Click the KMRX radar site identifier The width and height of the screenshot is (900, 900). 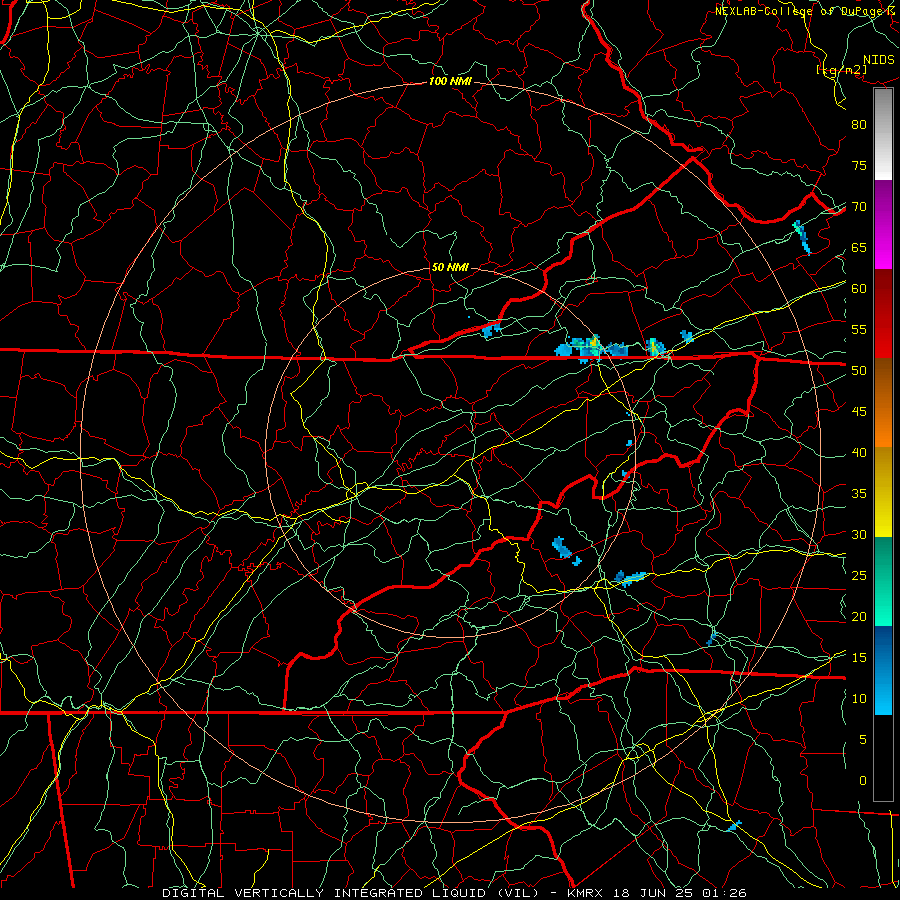coord(584,893)
